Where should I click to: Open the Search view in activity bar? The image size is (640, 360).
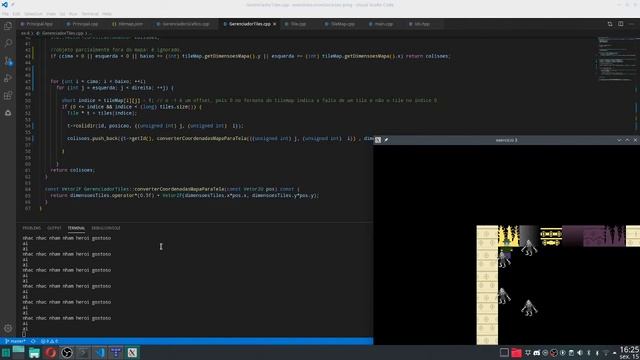pos(8,43)
